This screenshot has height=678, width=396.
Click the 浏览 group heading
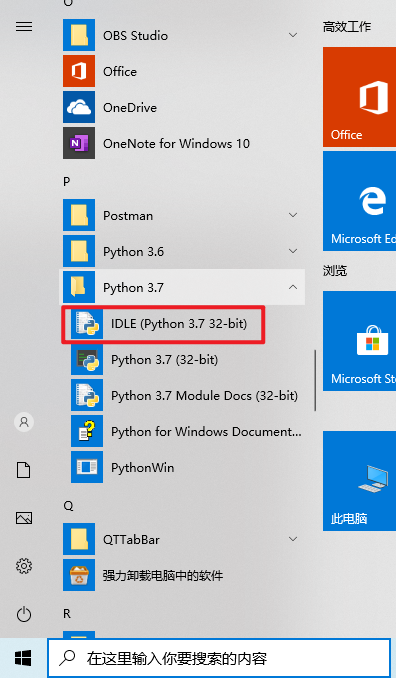coord(335,271)
